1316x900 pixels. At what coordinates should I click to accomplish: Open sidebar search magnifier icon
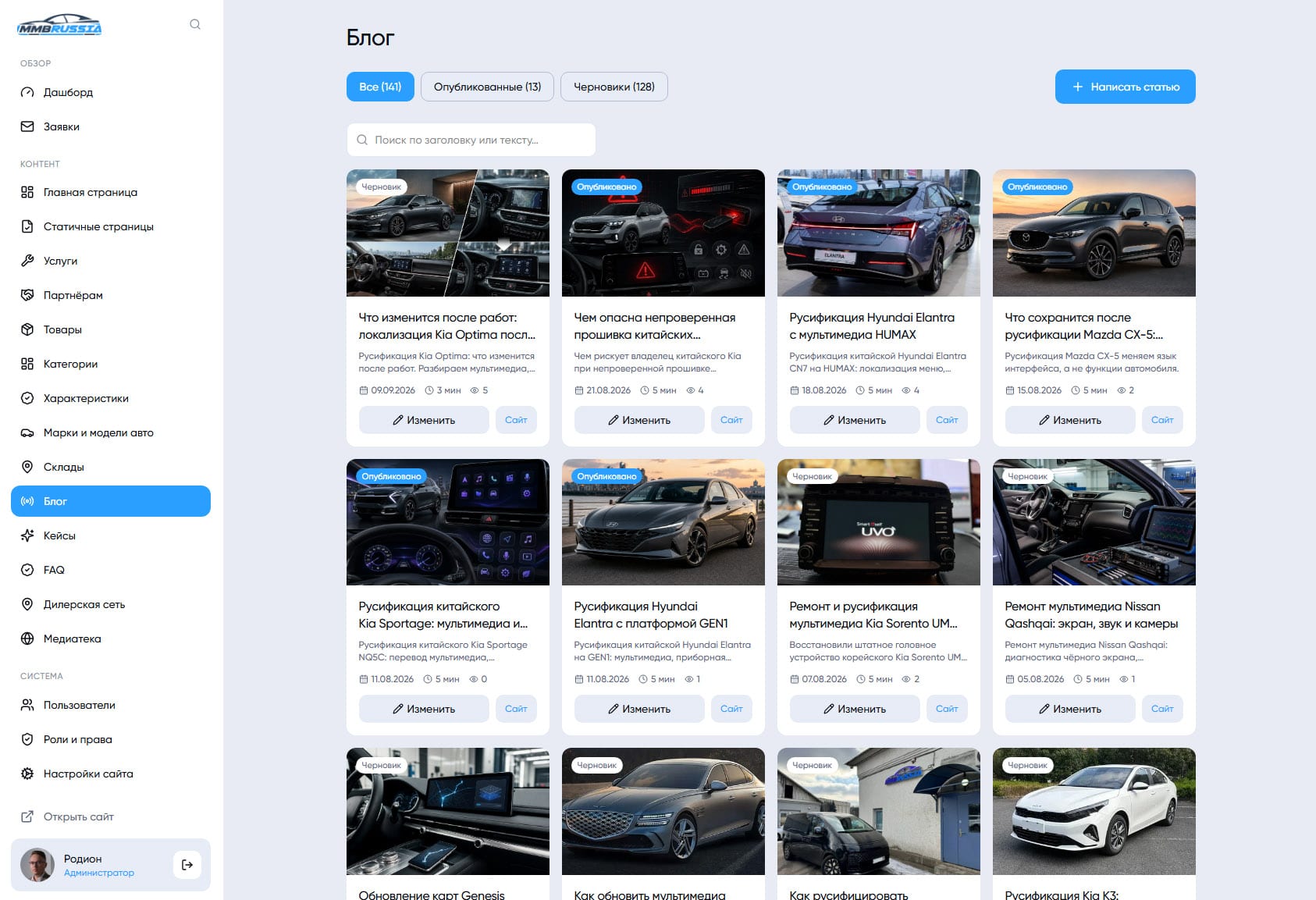[195, 24]
